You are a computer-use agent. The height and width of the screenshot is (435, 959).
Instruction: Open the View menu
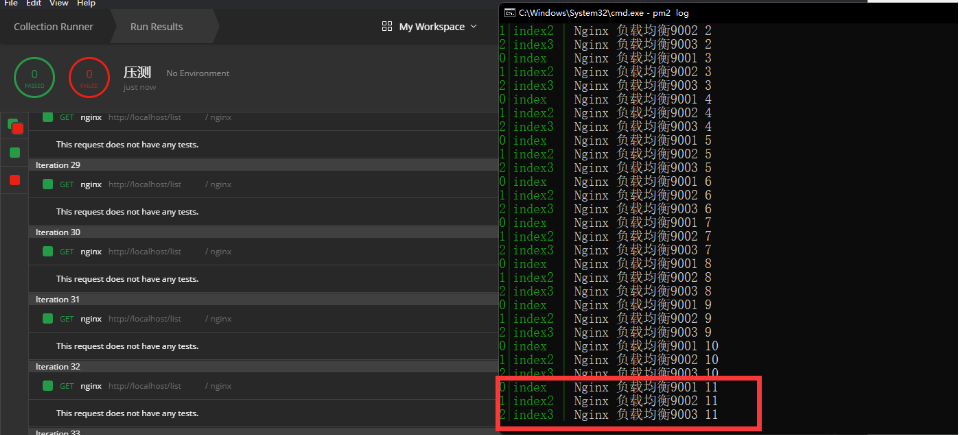[62, 4]
